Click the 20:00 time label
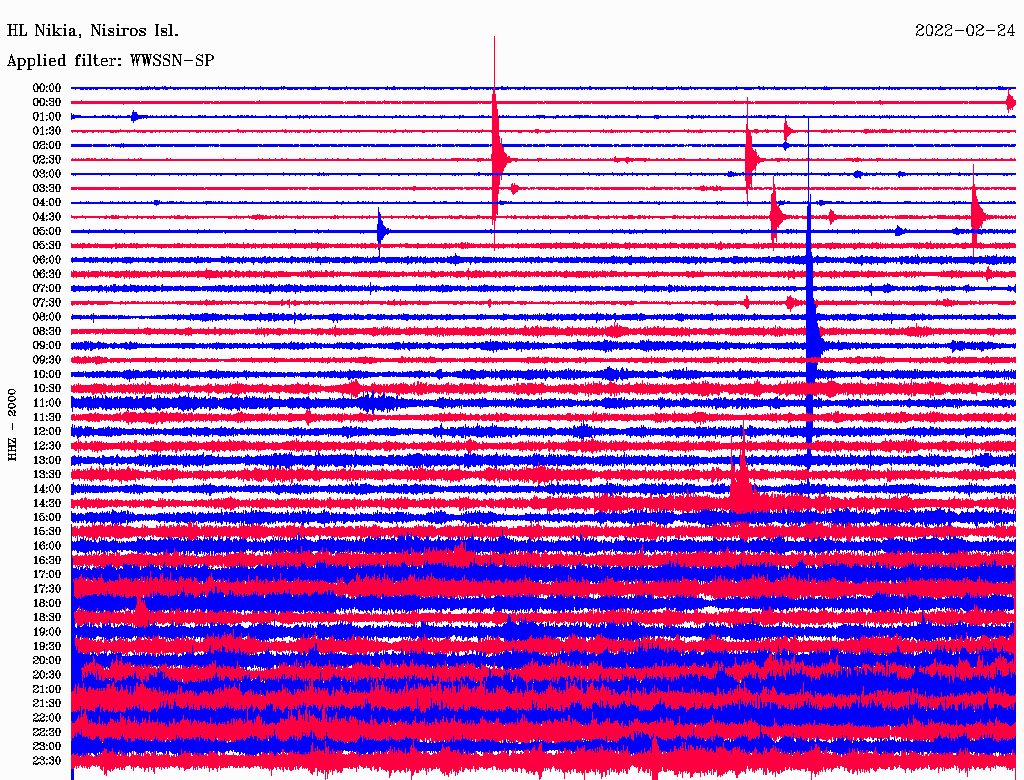 click(x=47, y=661)
